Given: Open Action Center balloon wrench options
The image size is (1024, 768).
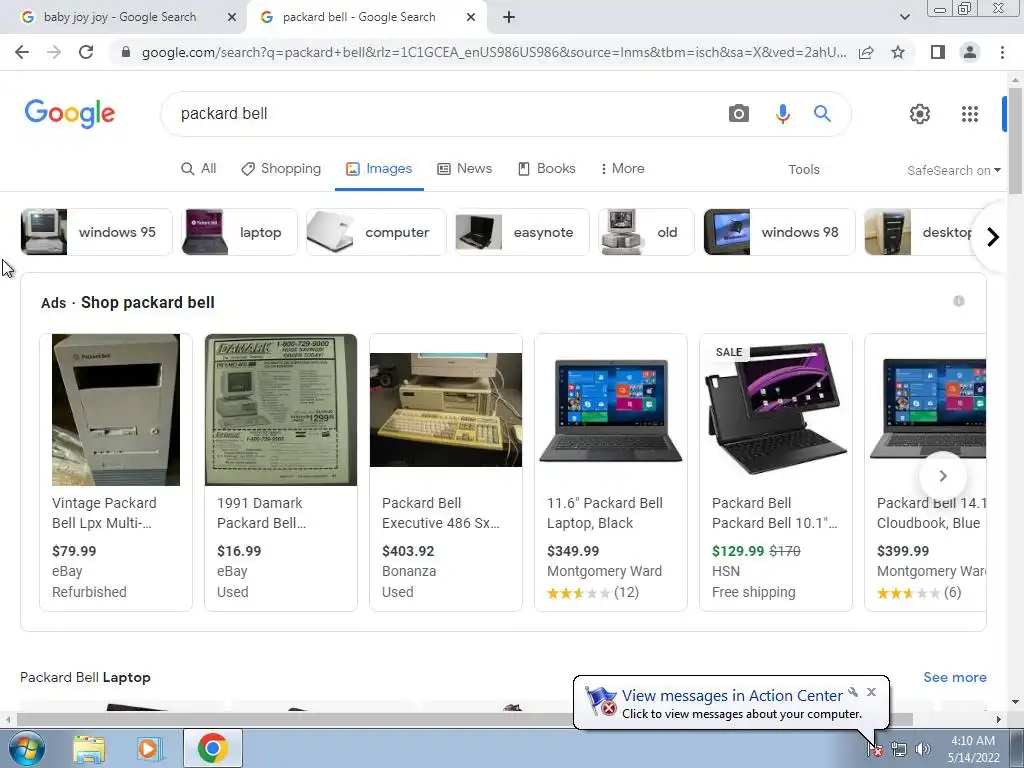Looking at the screenshot, I should tap(853, 692).
